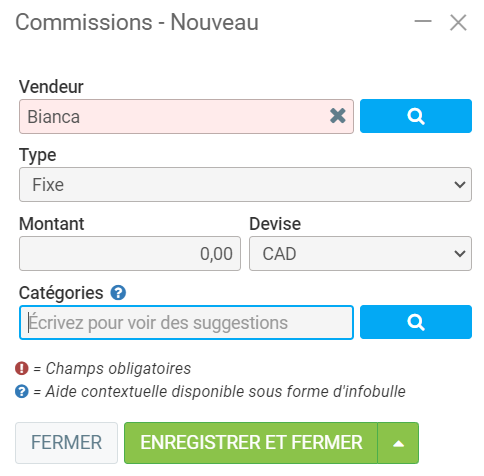Click inside the Vendeur field containing Bianca
Screen dimensions: 484x476
coord(173,116)
